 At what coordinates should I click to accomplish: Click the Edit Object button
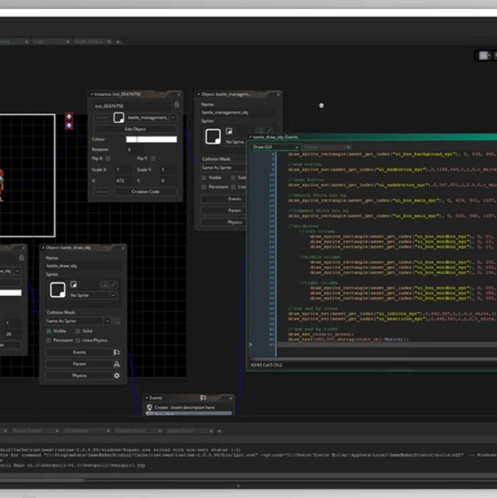coord(135,129)
